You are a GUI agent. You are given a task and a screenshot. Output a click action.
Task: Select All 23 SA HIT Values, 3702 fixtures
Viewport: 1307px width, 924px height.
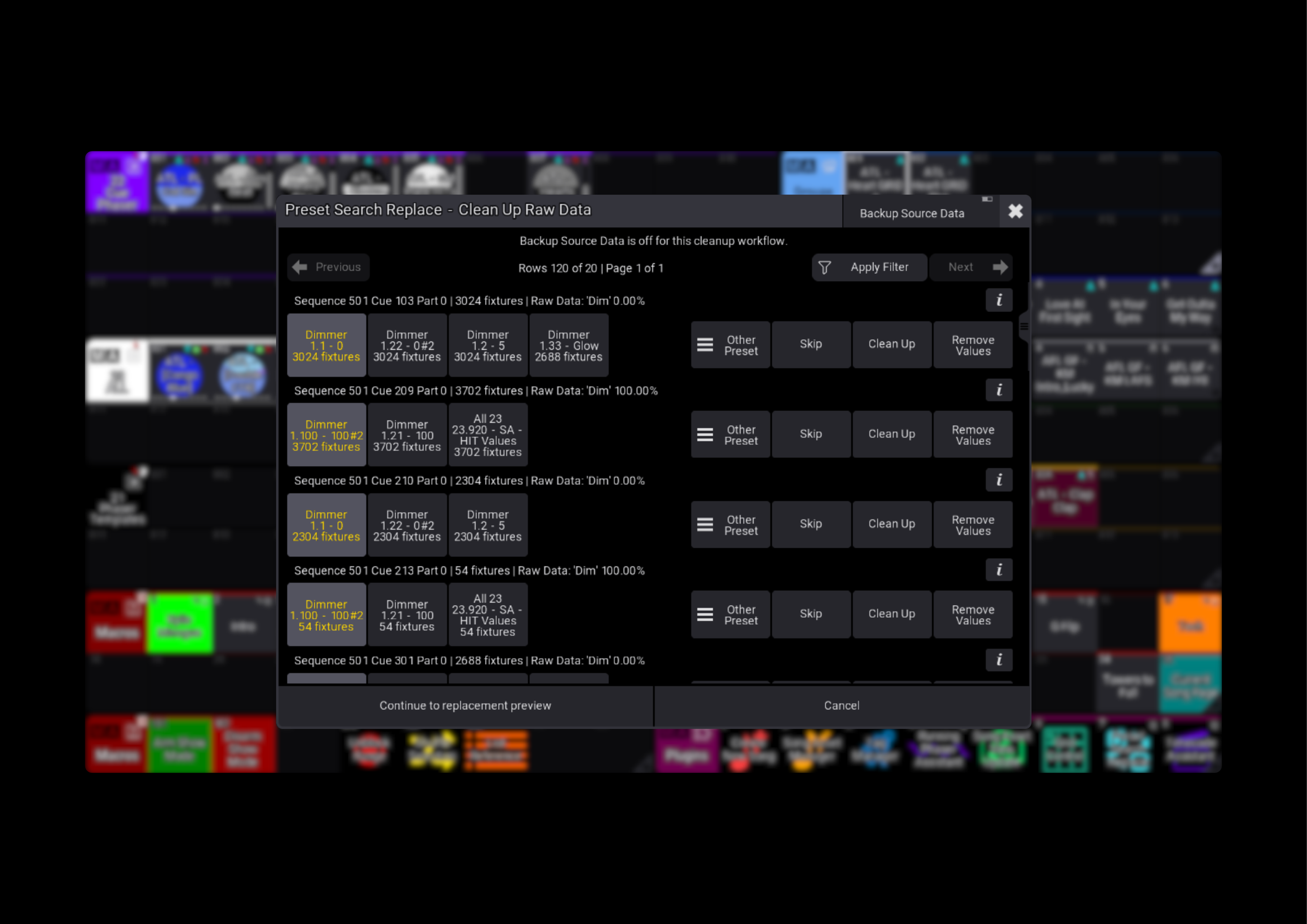click(x=488, y=435)
